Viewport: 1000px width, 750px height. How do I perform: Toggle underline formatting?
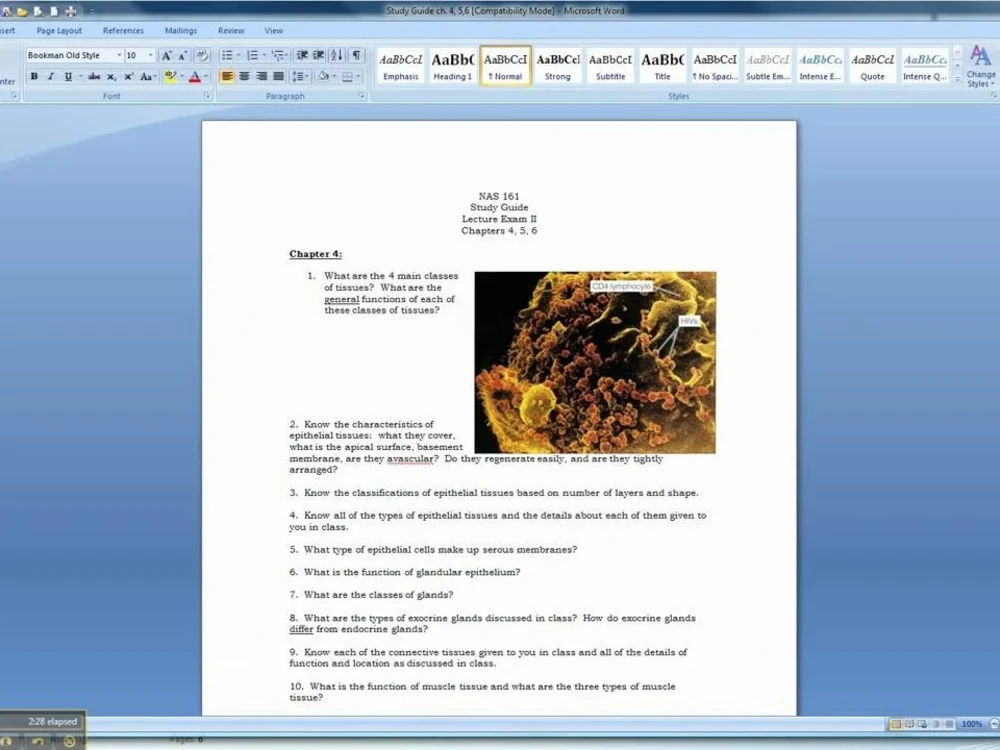coord(68,77)
